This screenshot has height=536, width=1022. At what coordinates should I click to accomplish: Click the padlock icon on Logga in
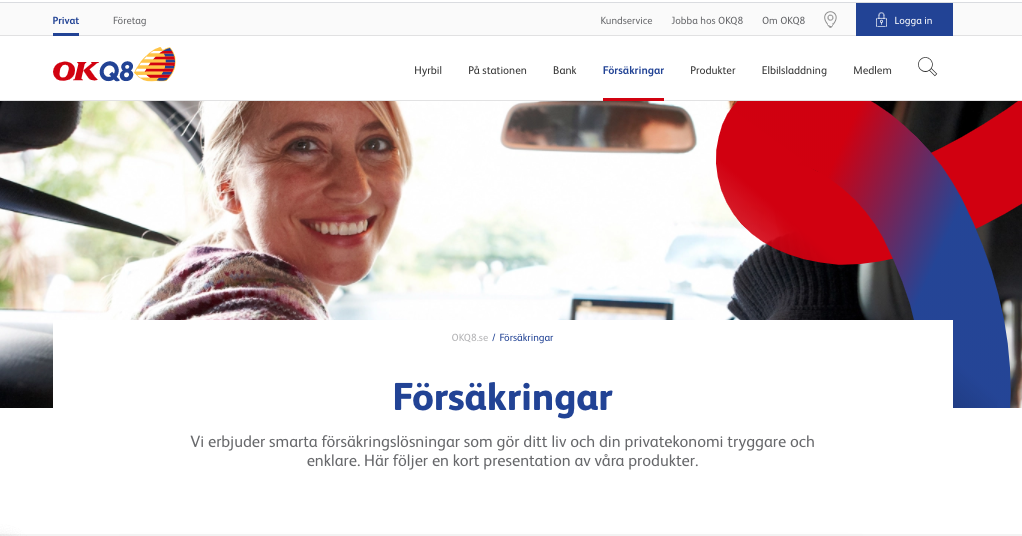[x=881, y=20]
